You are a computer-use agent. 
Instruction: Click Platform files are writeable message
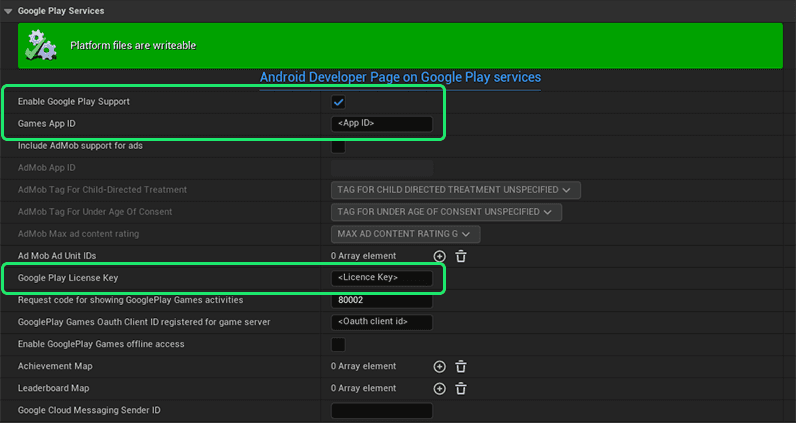pos(133,45)
